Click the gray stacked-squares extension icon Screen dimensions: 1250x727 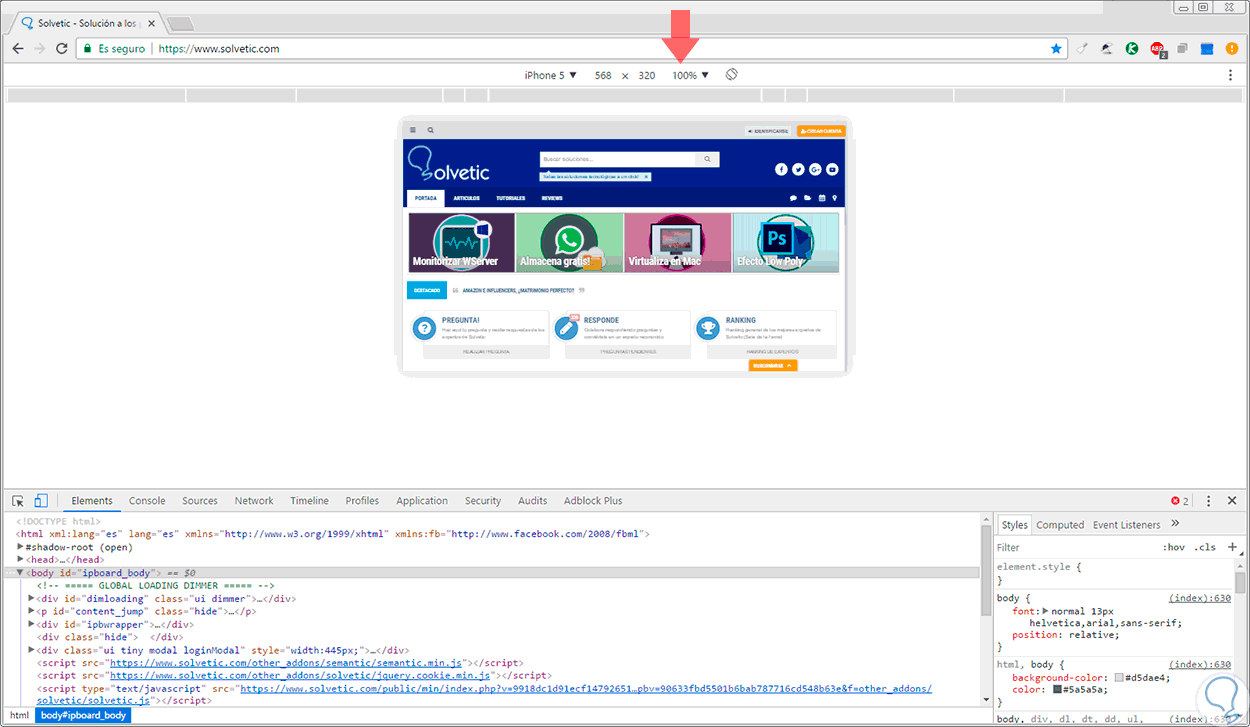coord(1182,48)
